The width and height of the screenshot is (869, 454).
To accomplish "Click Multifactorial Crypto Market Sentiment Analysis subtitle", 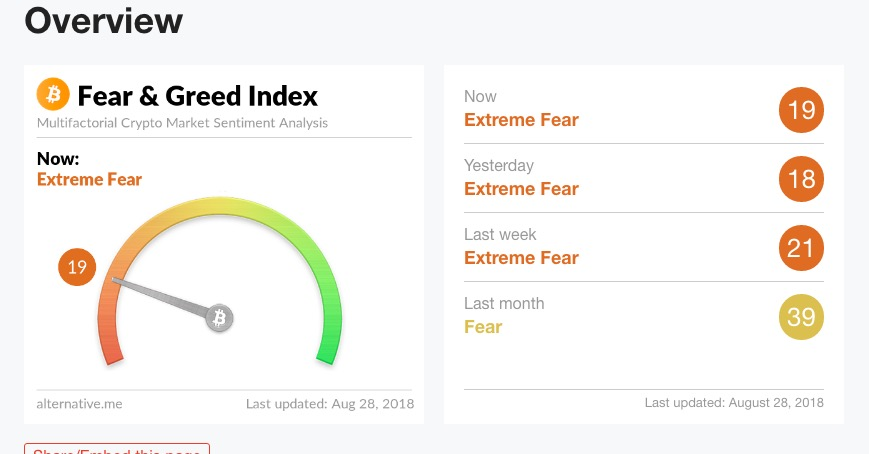I will point(182,123).
